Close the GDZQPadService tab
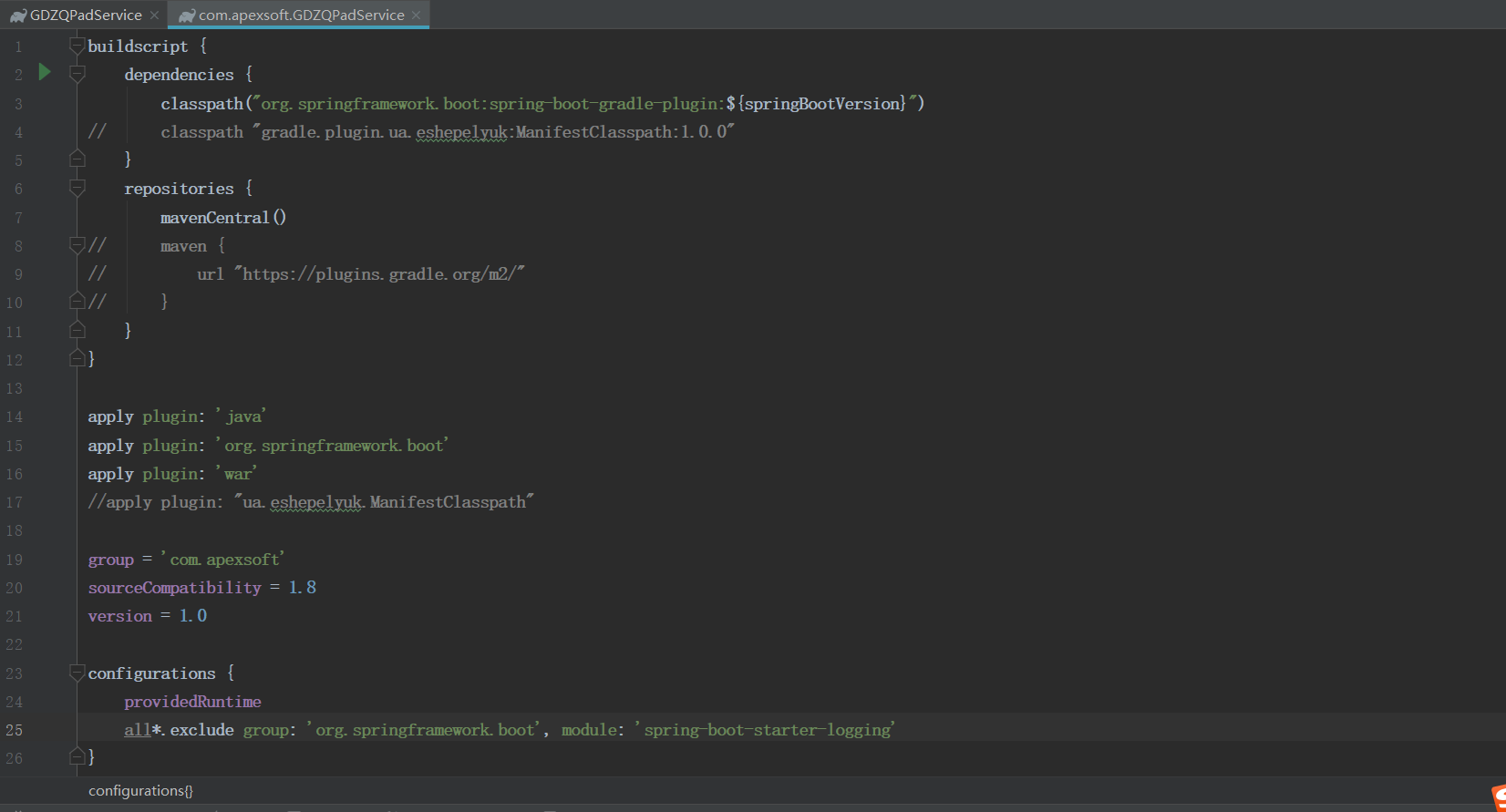 [155, 15]
